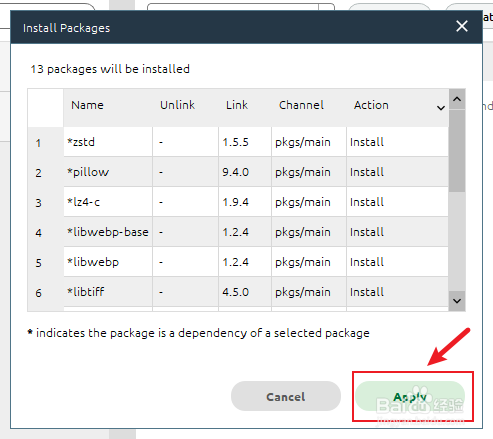The image size is (493, 439).
Task: Click the Channel column header
Action: pos(301,105)
